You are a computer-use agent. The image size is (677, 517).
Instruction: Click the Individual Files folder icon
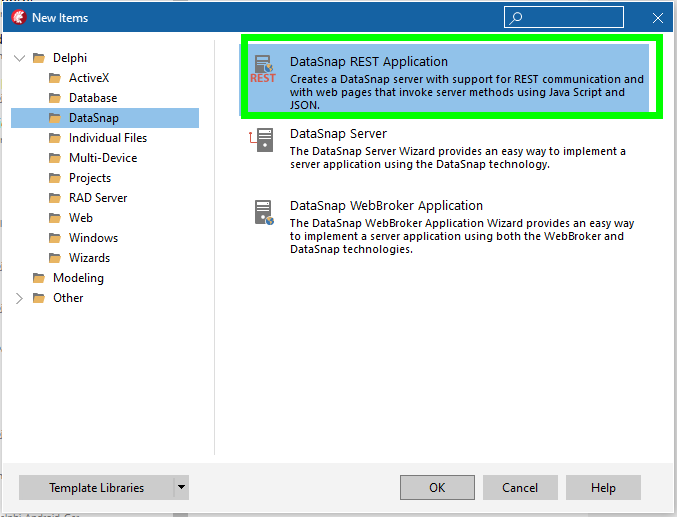(55, 138)
